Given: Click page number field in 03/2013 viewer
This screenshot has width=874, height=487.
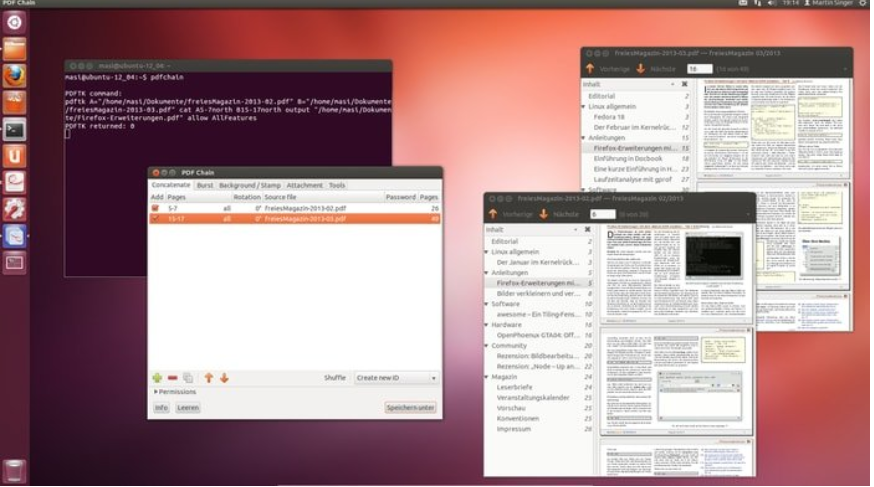Looking at the screenshot, I should click(700, 69).
